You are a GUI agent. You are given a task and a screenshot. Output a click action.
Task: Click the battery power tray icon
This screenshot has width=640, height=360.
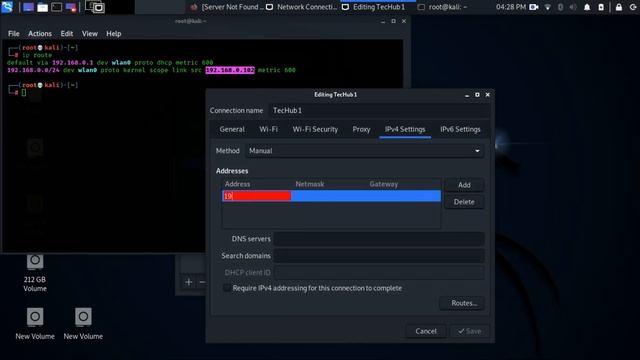[601, 7]
